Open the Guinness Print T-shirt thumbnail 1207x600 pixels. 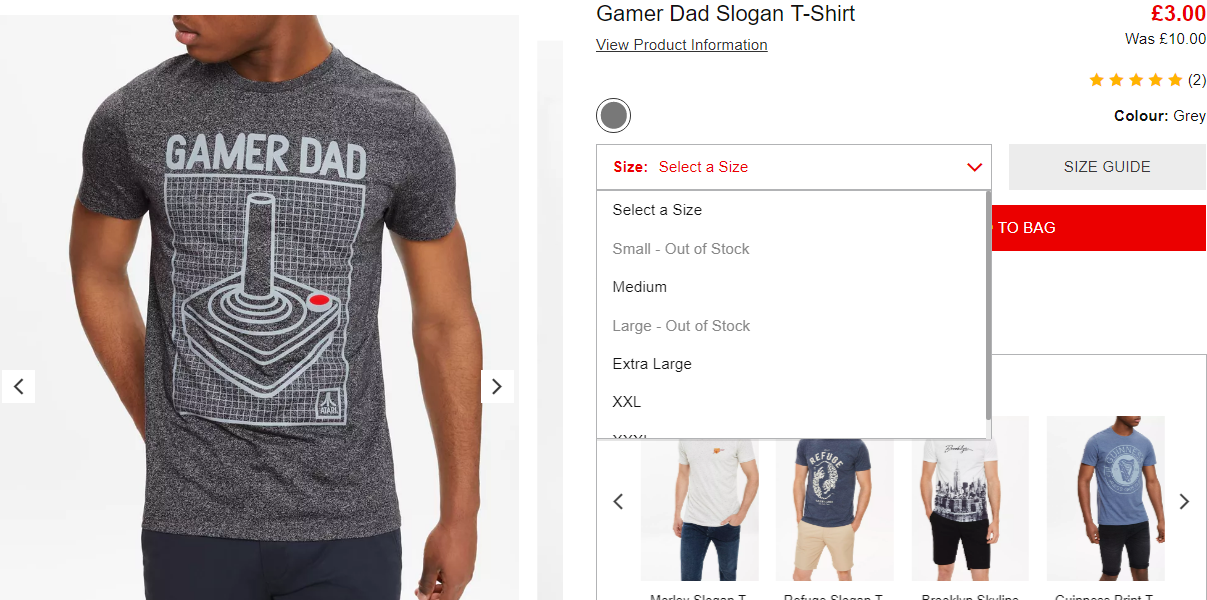pos(1106,498)
